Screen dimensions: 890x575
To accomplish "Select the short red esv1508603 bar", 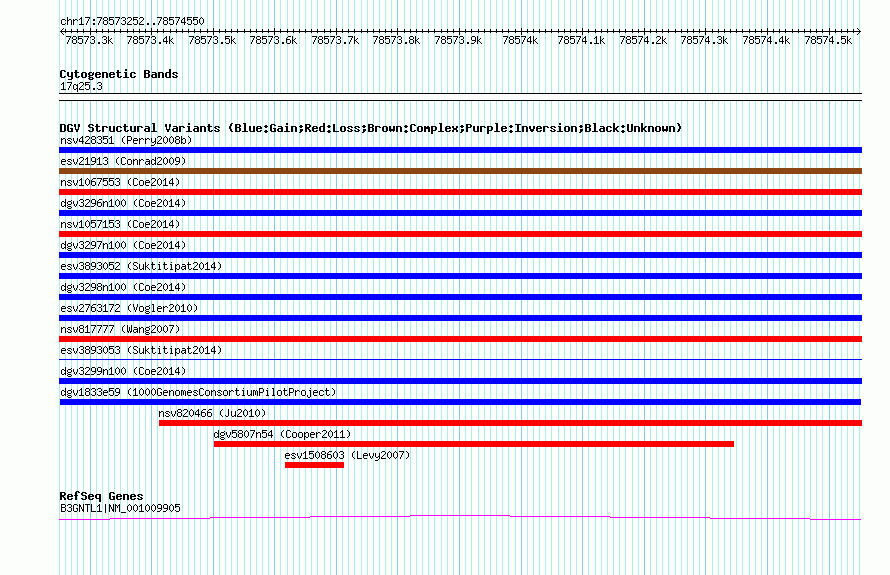I will click(x=314, y=465).
